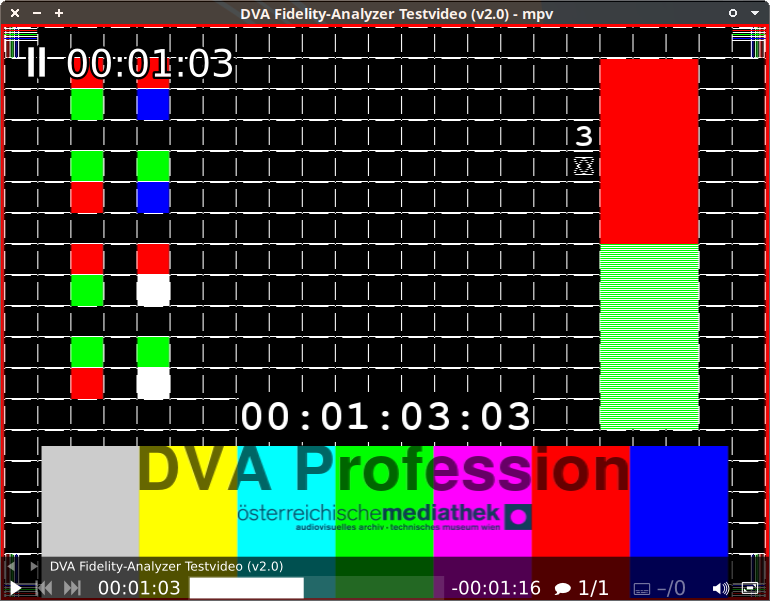Toggle elapsed time display 00:01:03
Viewport: 770px width, 601px height.
pyautogui.click(x=139, y=588)
